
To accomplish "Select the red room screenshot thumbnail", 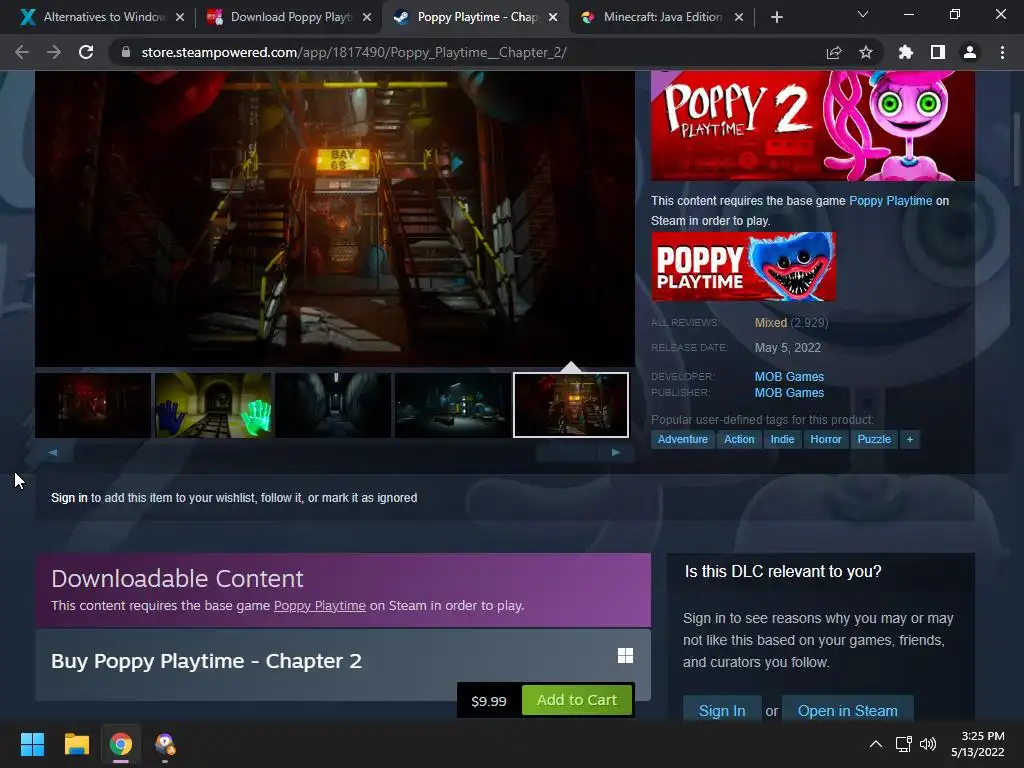I will [93, 405].
